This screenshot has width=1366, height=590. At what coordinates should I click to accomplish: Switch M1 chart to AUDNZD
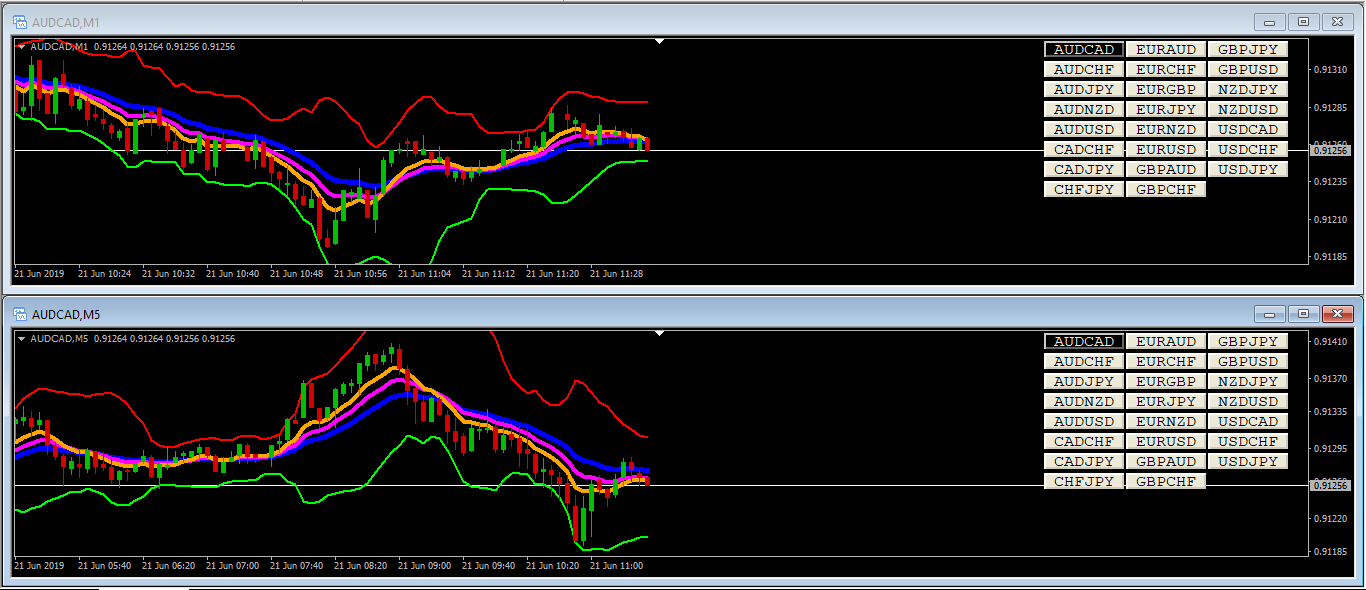coord(1084,109)
